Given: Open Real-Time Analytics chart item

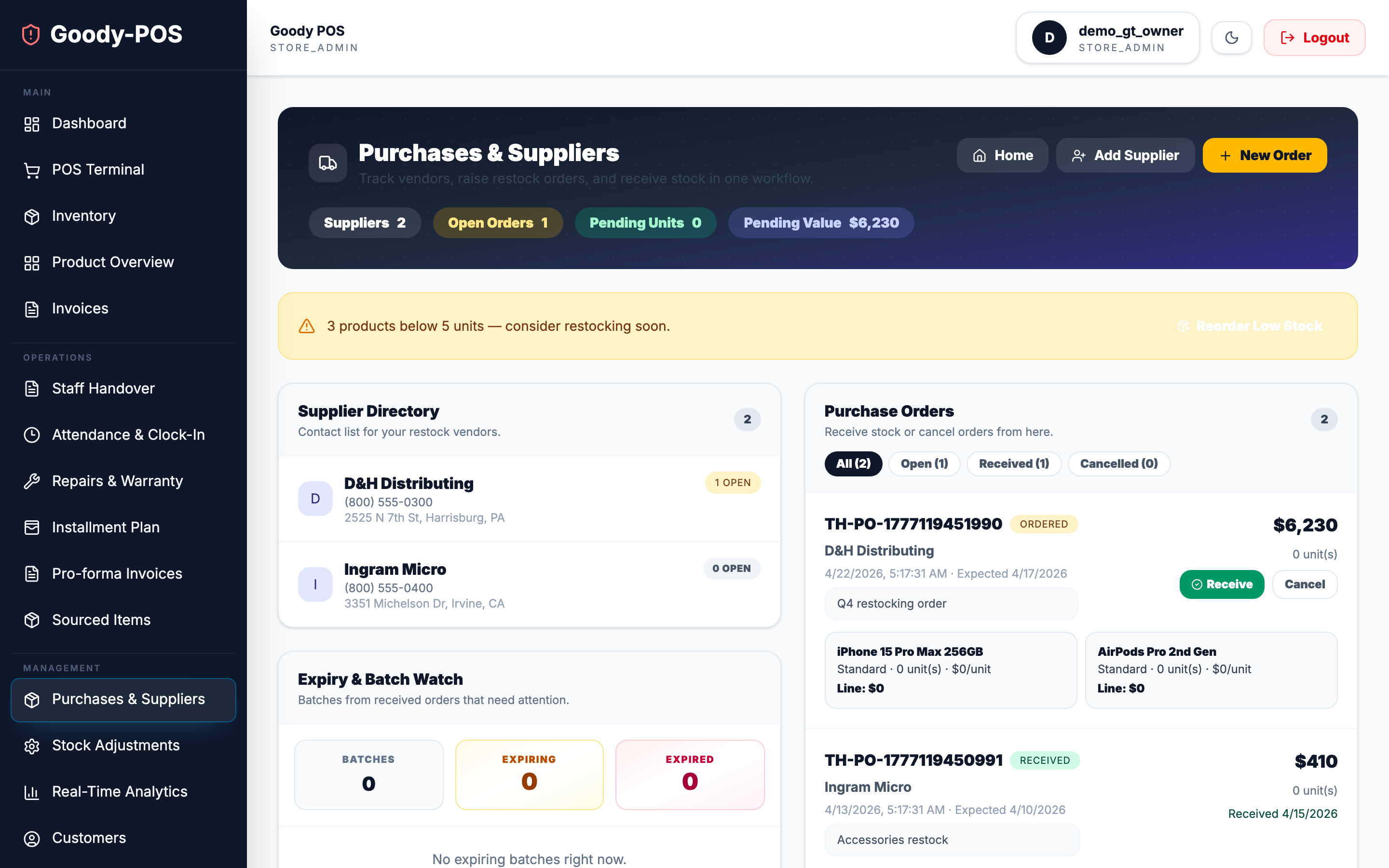Looking at the screenshot, I should pos(120,791).
